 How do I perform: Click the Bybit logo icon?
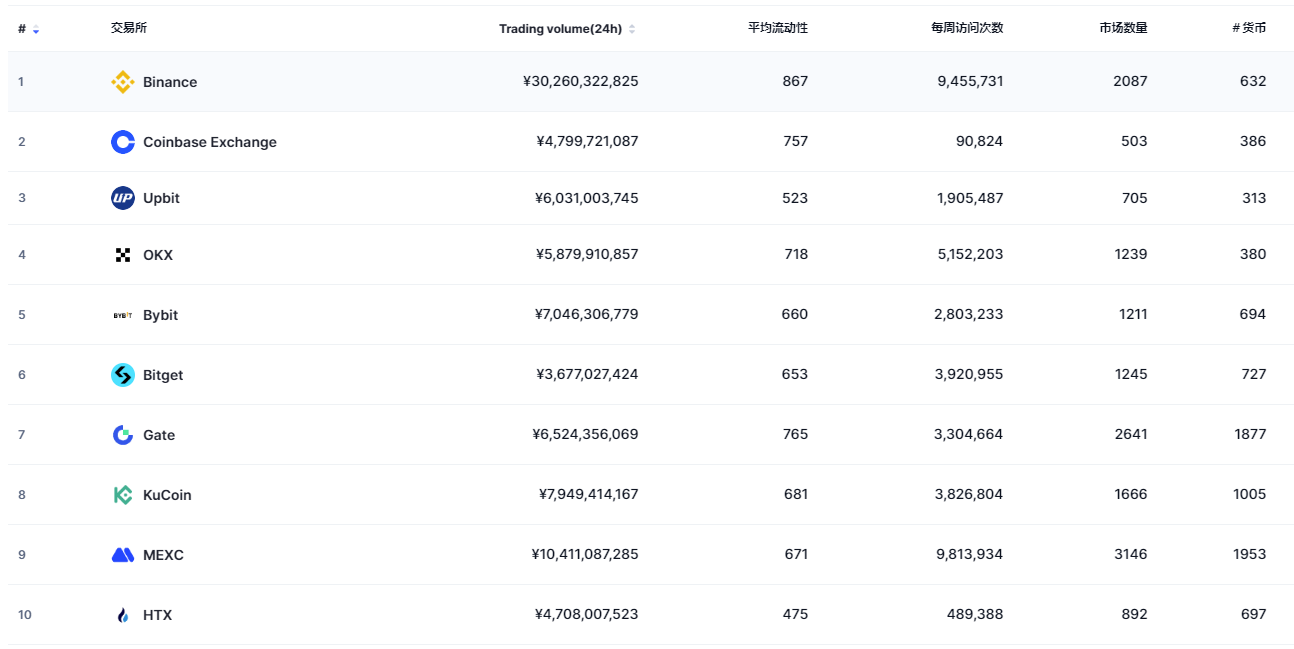[x=123, y=315]
